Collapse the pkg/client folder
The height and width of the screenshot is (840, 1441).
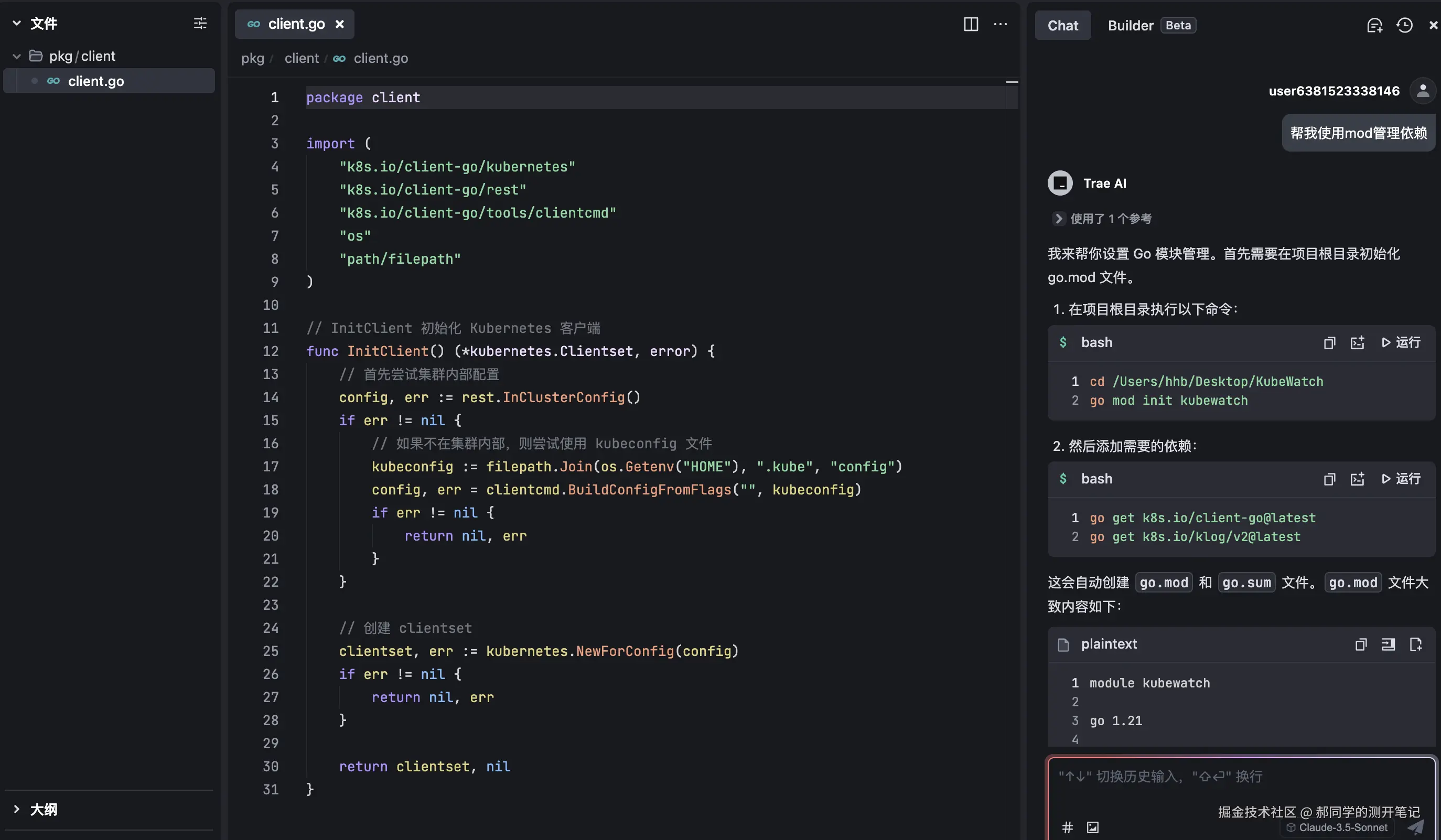click(17, 56)
